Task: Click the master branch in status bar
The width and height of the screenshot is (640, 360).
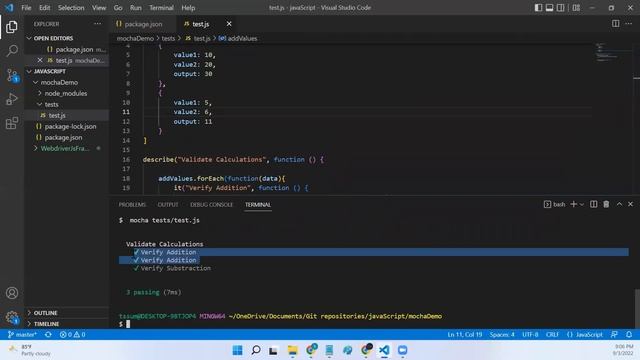Action: click(22, 335)
